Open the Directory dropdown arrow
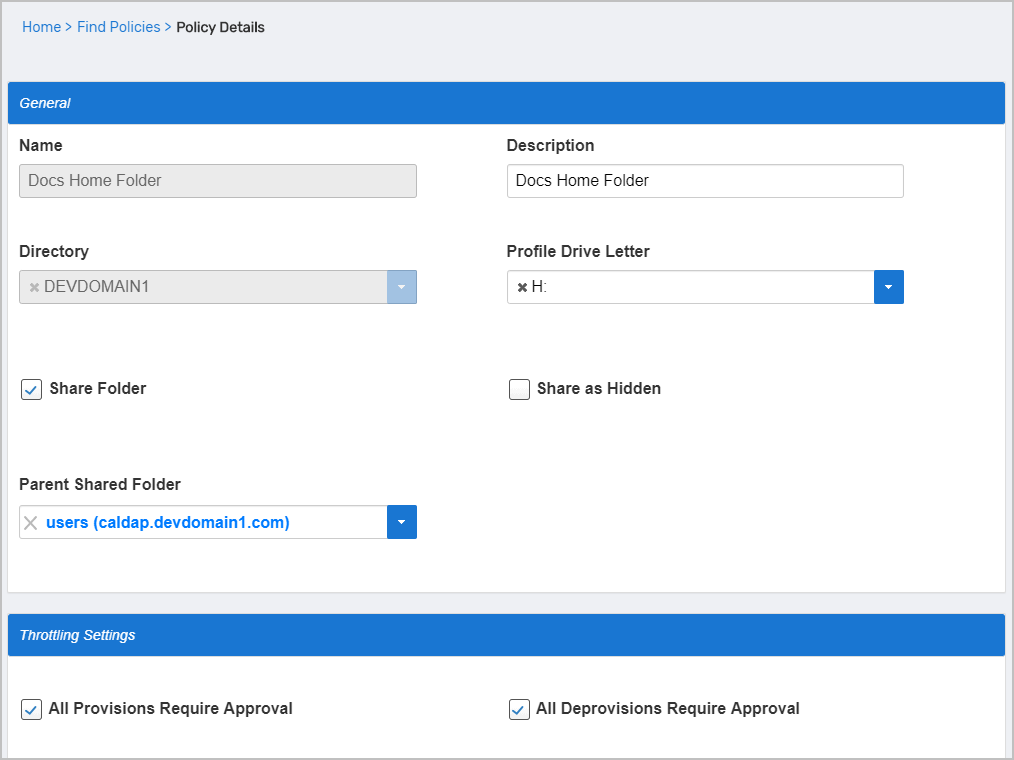The height and width of the screenshot is (760, 1014). 401,287
